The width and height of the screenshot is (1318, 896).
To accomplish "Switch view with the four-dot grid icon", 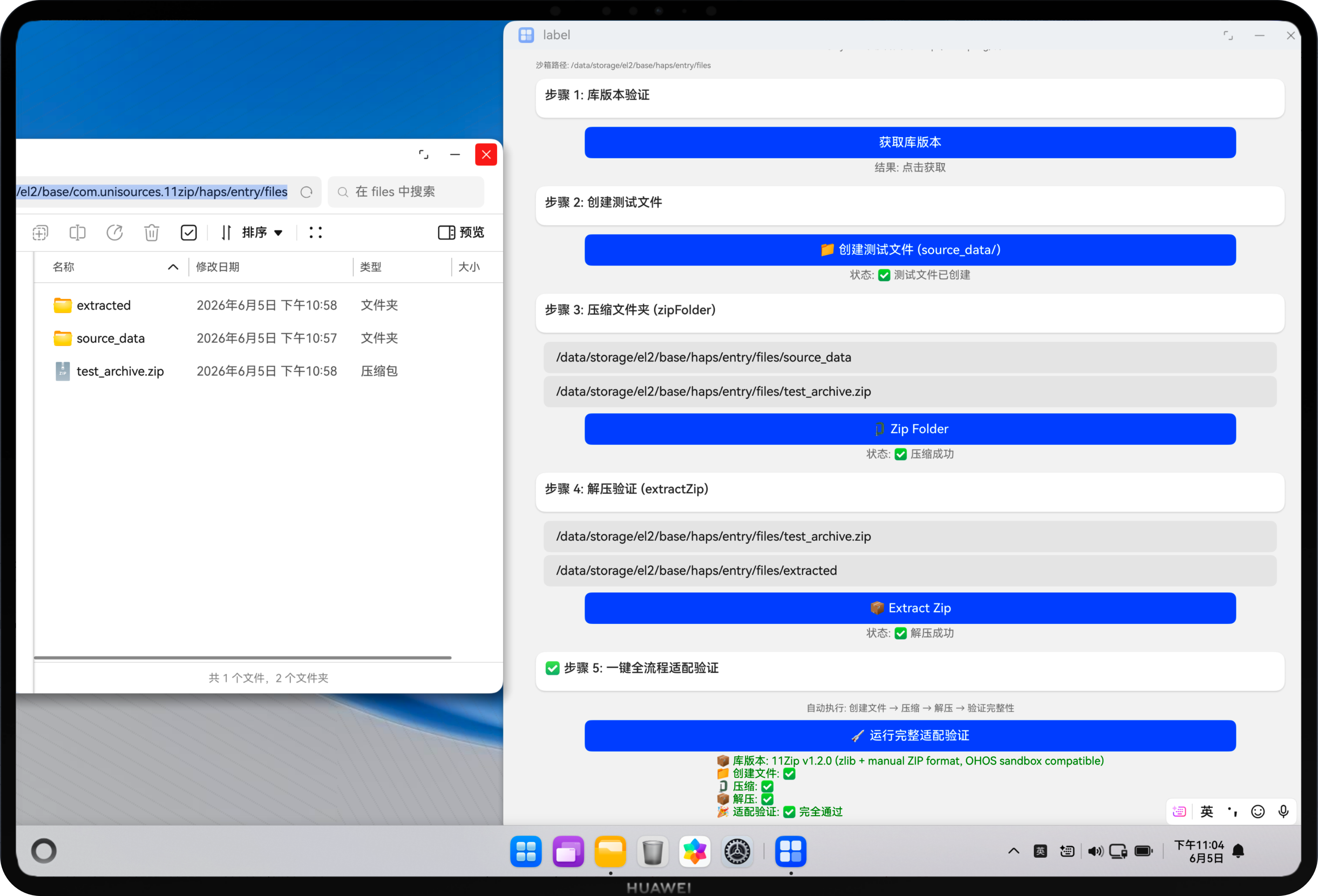I will coord(316,232).
